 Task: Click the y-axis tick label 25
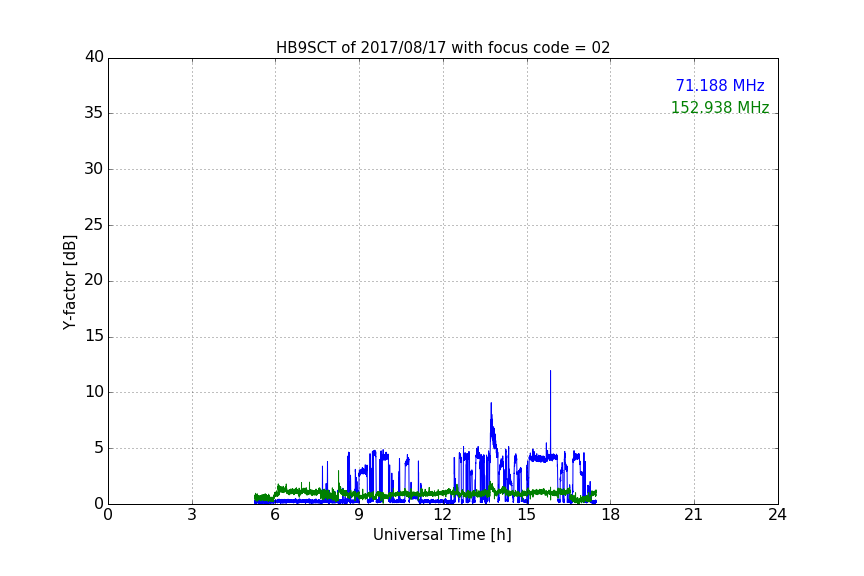[x=94, y=225]
